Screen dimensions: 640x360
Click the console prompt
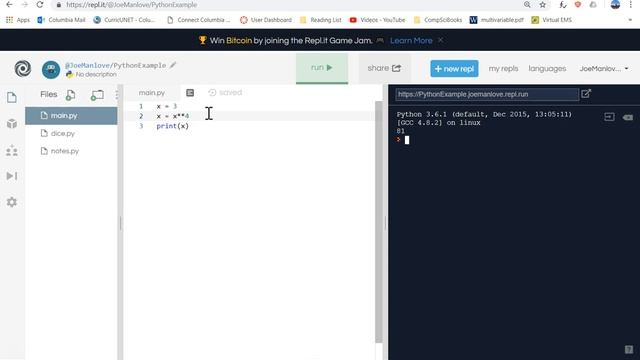(402, 140)
